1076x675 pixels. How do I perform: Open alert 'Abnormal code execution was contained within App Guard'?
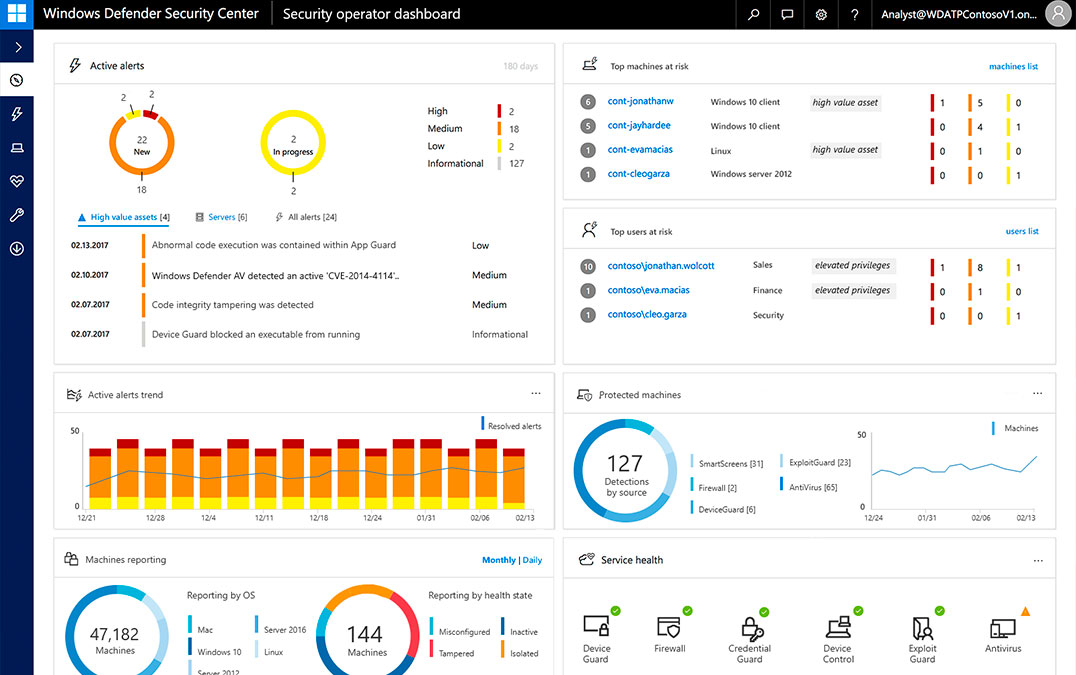(x=274, y=245)
